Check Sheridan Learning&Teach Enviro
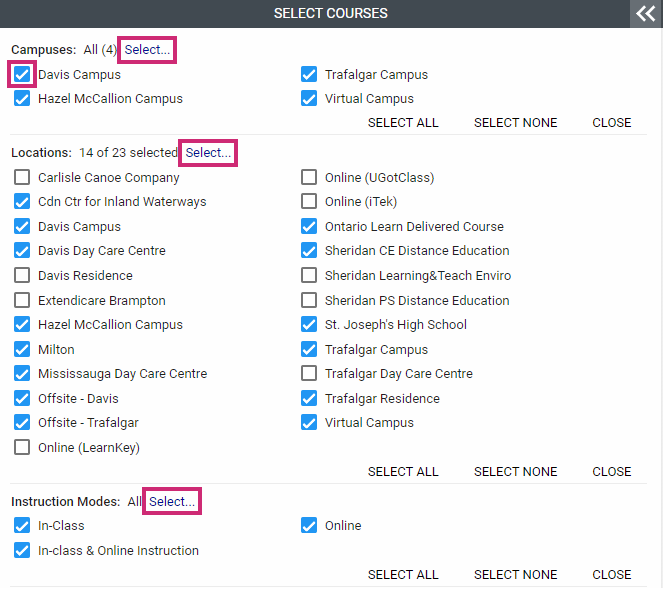This screenshot has height=589, width=663. click(309, 276)
